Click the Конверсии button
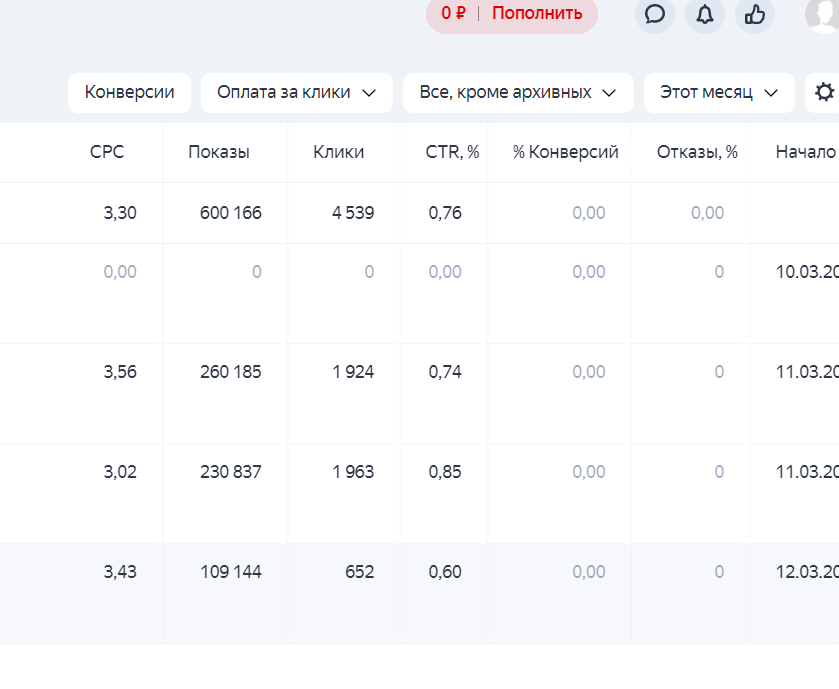 coord(130,92)
